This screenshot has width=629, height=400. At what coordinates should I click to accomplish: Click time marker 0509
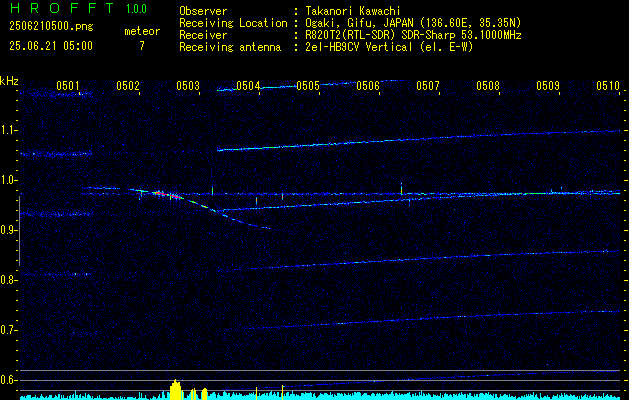pyautogui.click(x=548, y=85)
